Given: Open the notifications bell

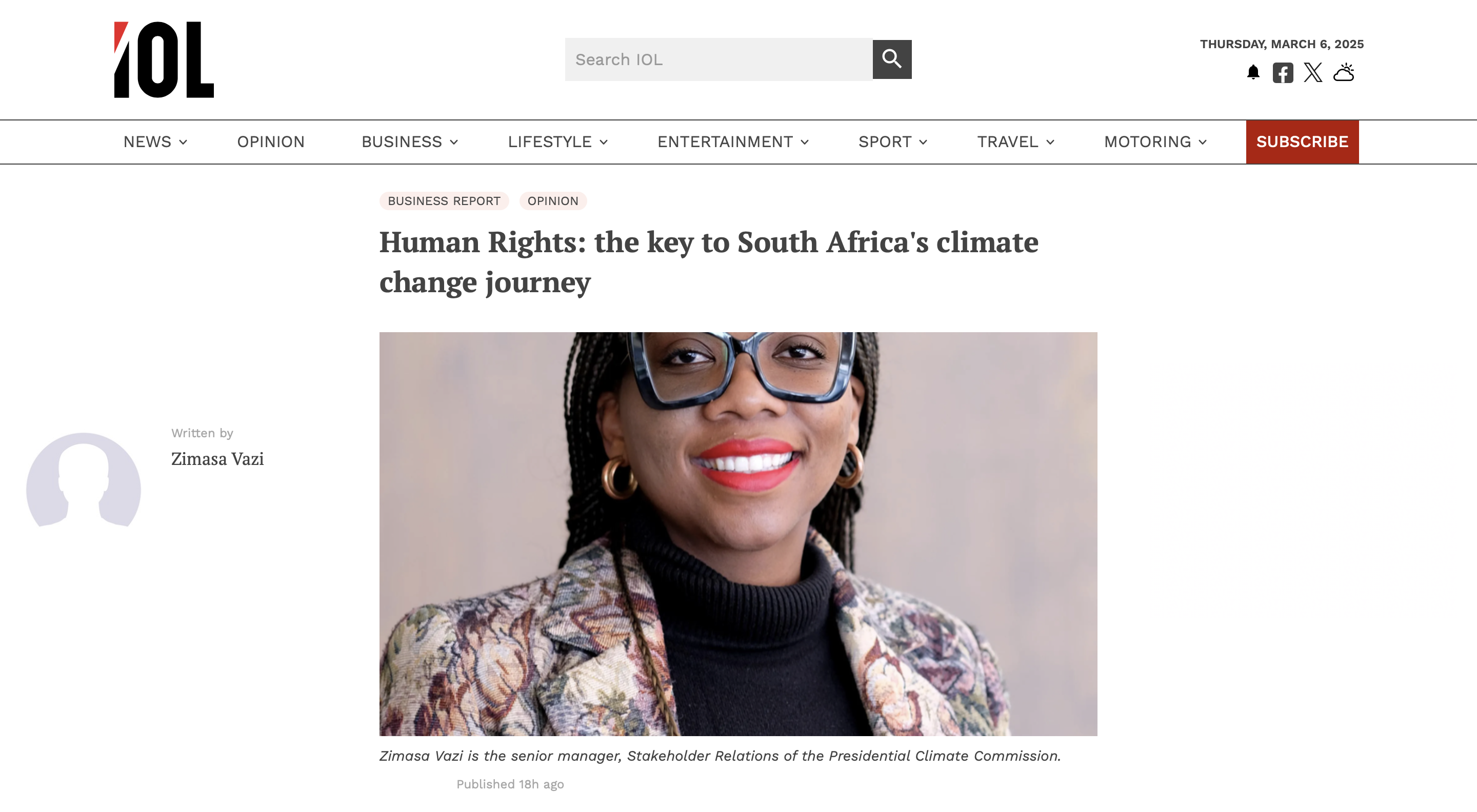Looking at the screenshot, I should click(1253, 73).
